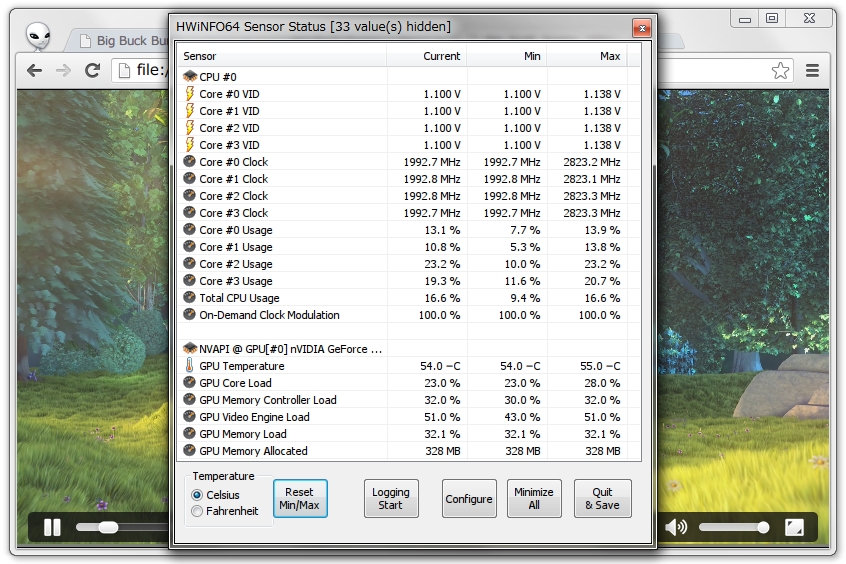Mute the video with the speaker icon
This screenshot has width=846, height=564.
coord(676,527)
